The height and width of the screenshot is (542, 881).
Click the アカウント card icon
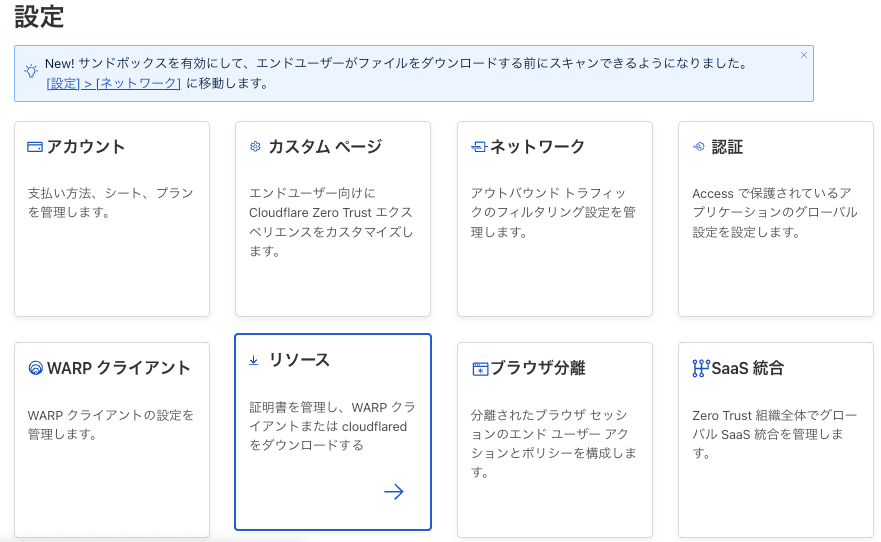[x=35, y=147]
